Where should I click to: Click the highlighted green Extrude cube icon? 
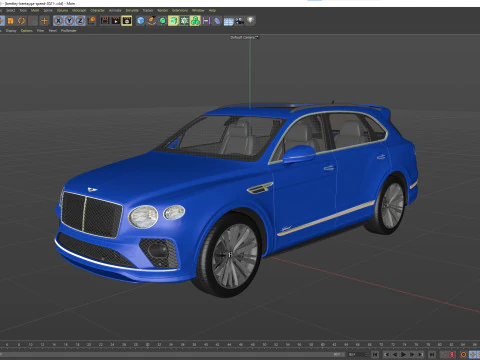[x=173, y=21]
